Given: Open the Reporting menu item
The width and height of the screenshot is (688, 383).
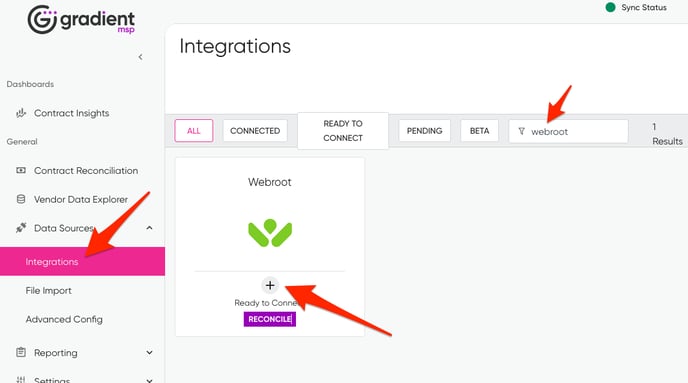Looking at the screenshot, I should pos(56,353).
